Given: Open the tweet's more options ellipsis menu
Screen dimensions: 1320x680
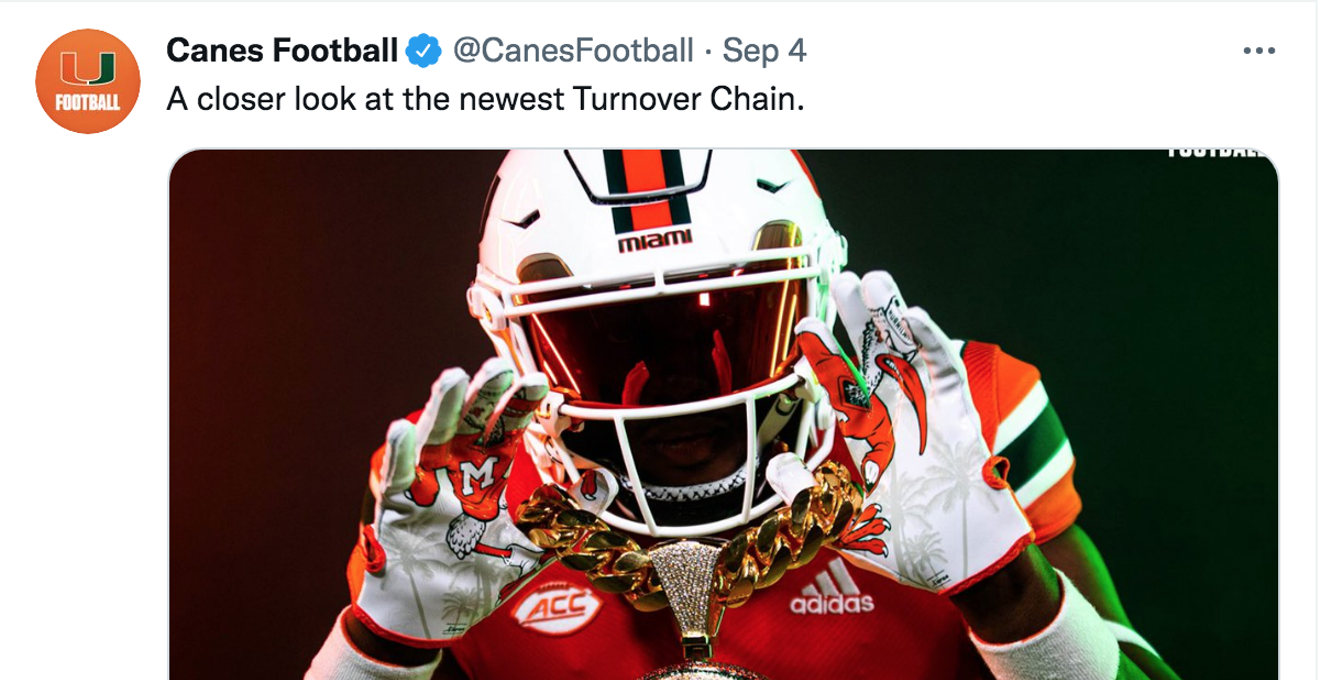Looking at the screenshot, I should click(1257, 50).
